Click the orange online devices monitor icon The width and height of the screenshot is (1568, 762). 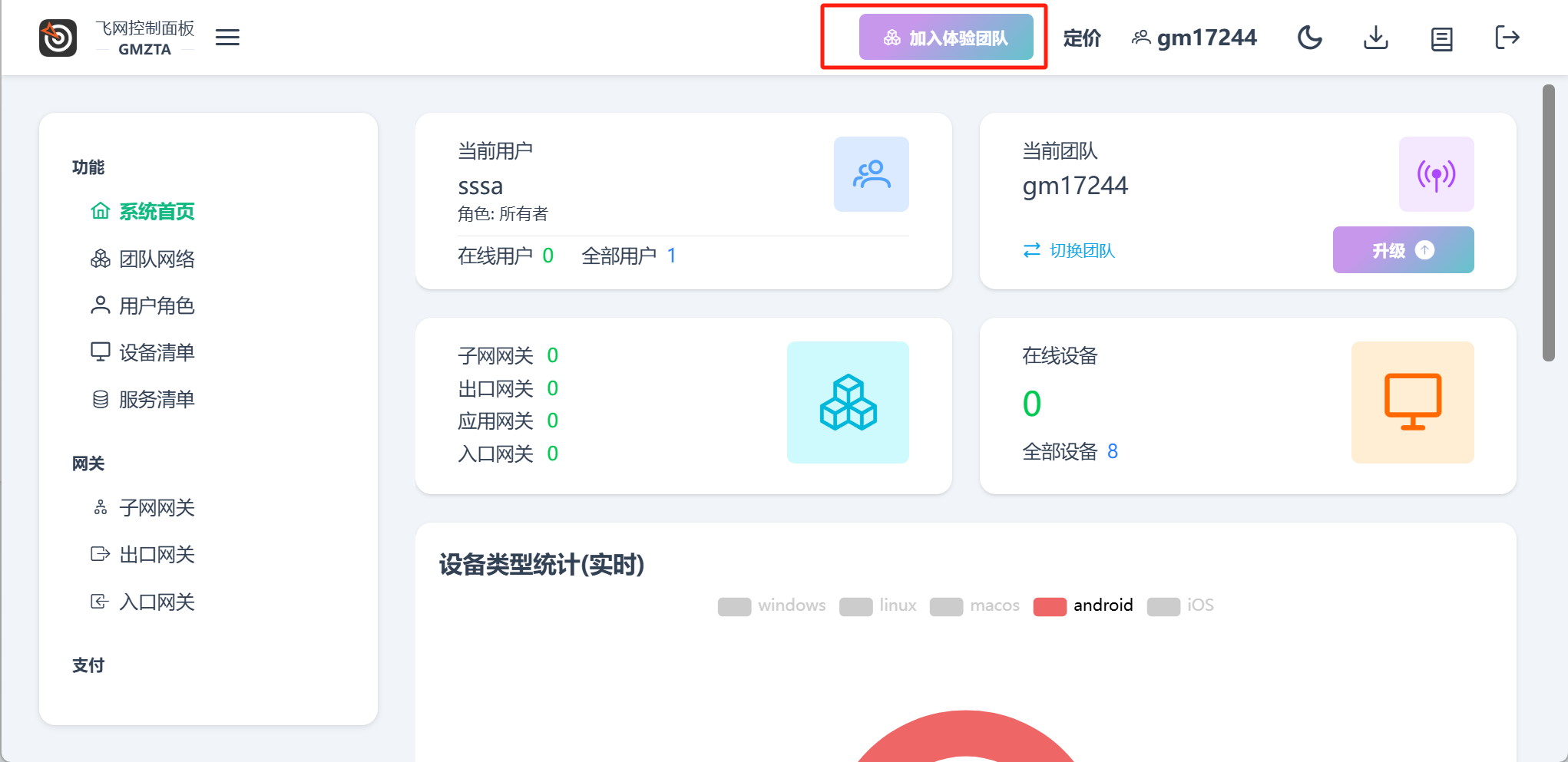(x=1412, y=402)
